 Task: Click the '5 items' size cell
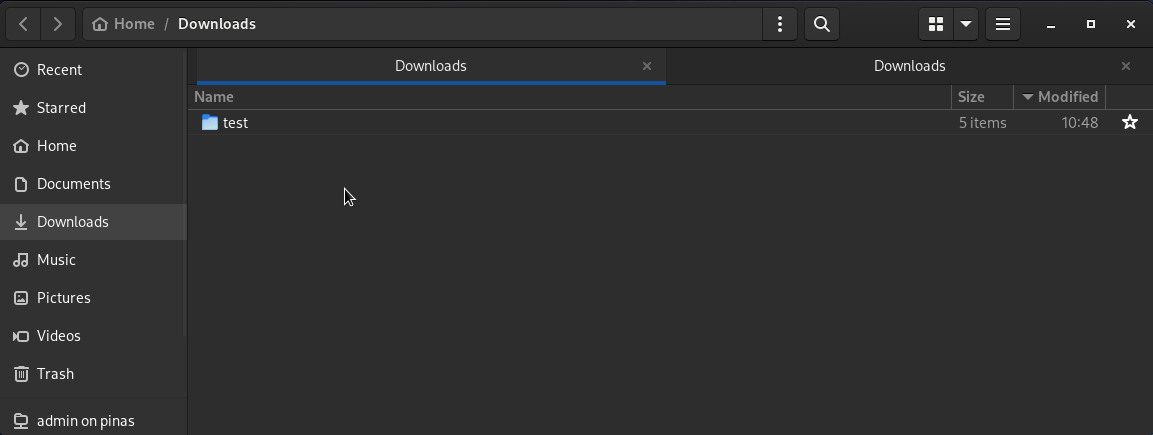(982, 123)
